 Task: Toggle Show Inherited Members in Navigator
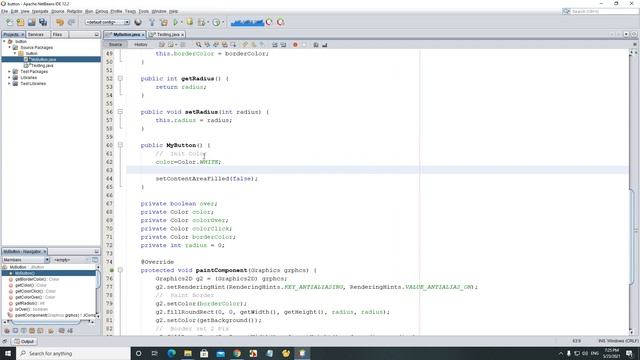coord(7,331)
